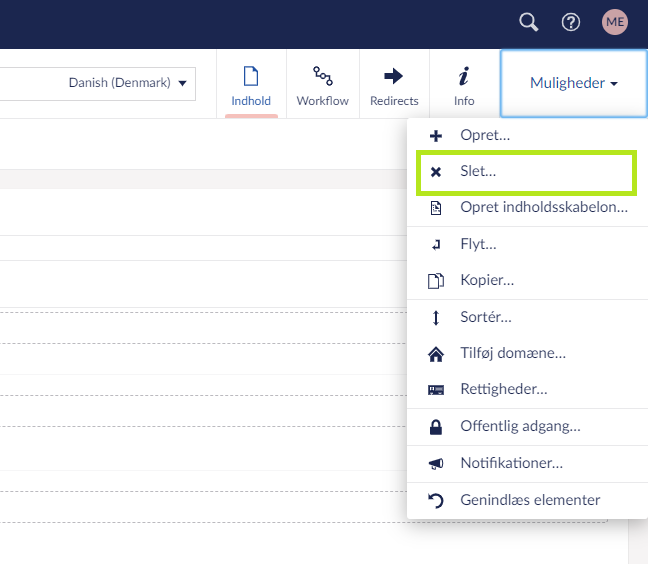648x564 pixels.
Task: Choose Sortér... from the options
Action: click(485, 317)
